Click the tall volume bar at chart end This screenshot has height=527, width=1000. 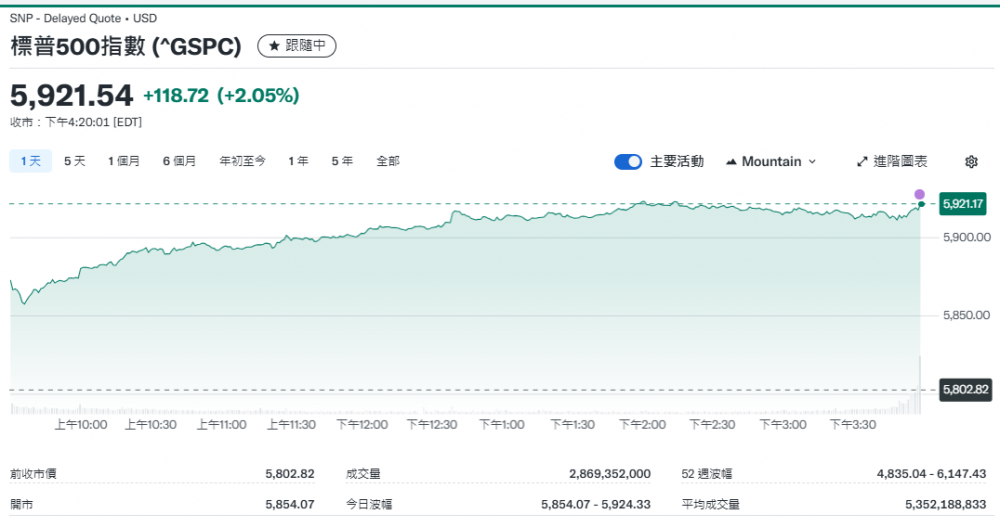(919, 385)
